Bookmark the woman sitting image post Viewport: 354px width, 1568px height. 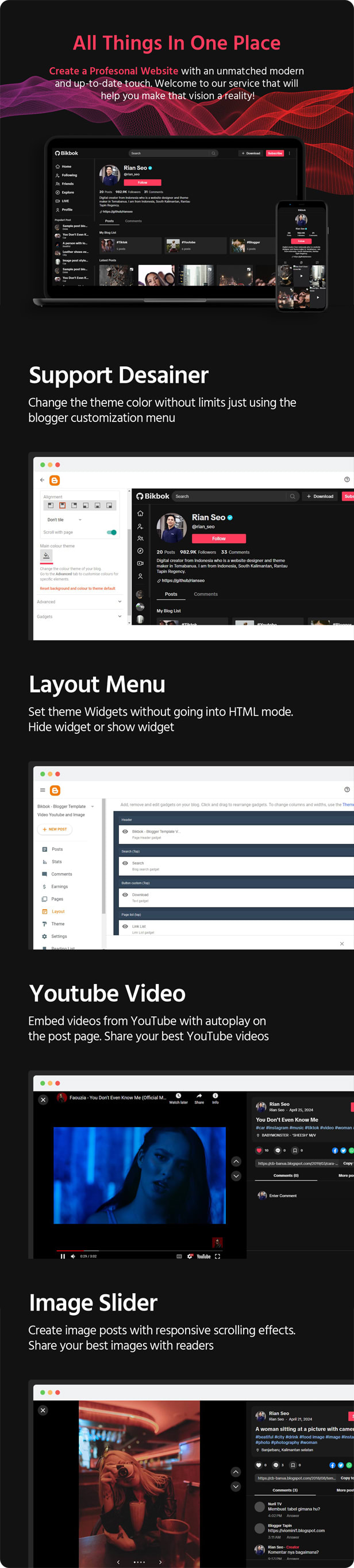click(293, 1465)
